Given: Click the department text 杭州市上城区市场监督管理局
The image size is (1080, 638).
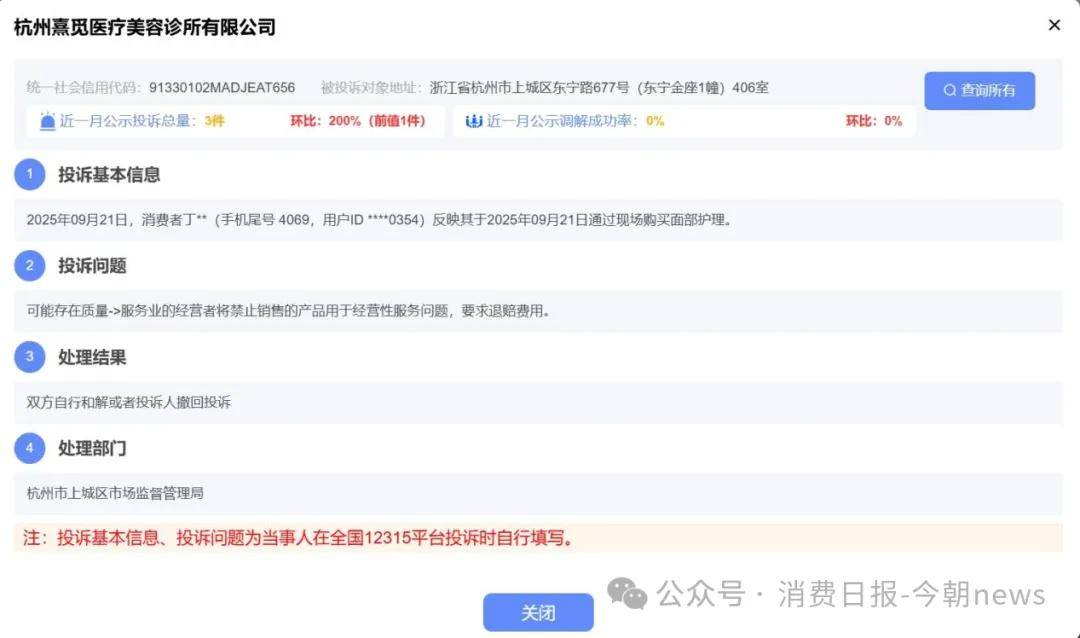Looking at the screenshot, I should click(115, 493).
